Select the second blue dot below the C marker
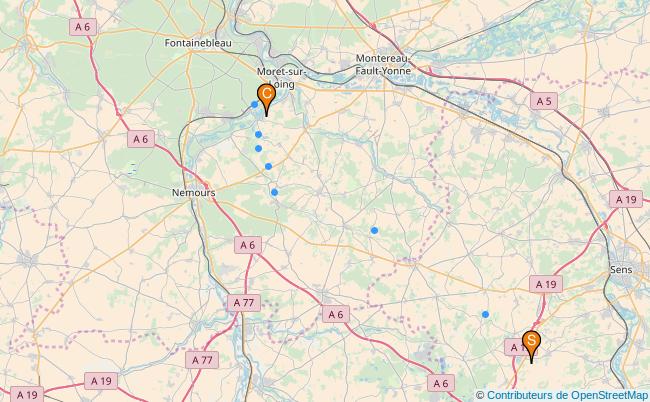 [258, 148]
